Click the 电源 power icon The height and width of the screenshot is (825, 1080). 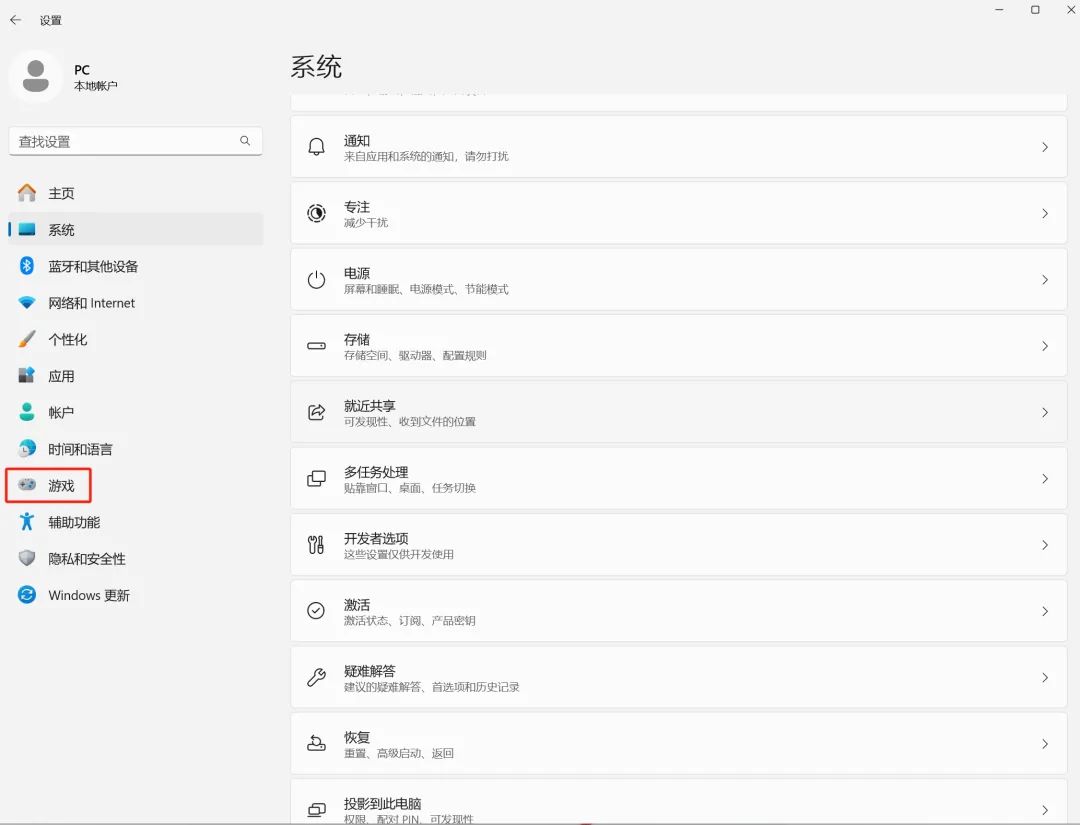(x=316, y=280)
